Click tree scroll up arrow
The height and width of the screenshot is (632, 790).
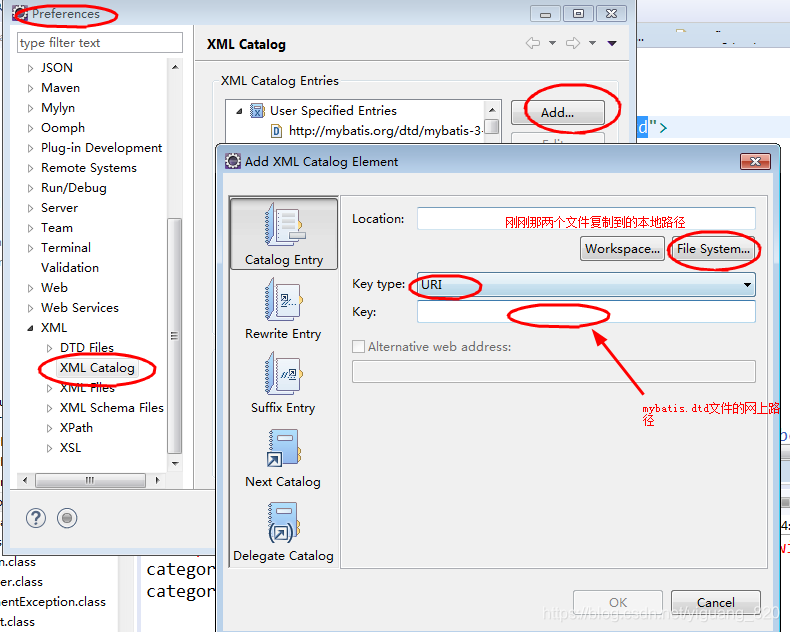click(175, 67)
